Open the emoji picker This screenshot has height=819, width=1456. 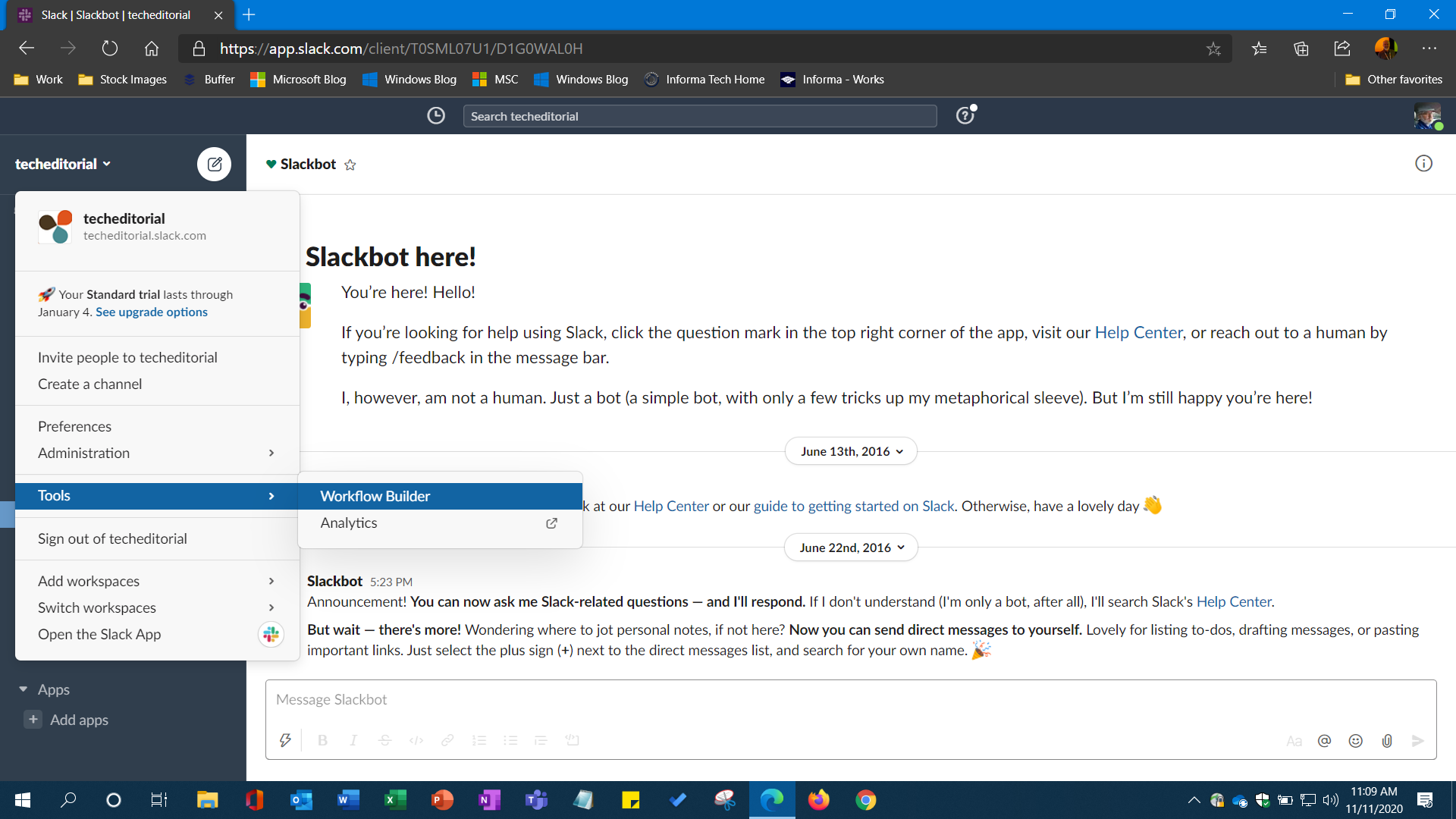click(1356, 741)
